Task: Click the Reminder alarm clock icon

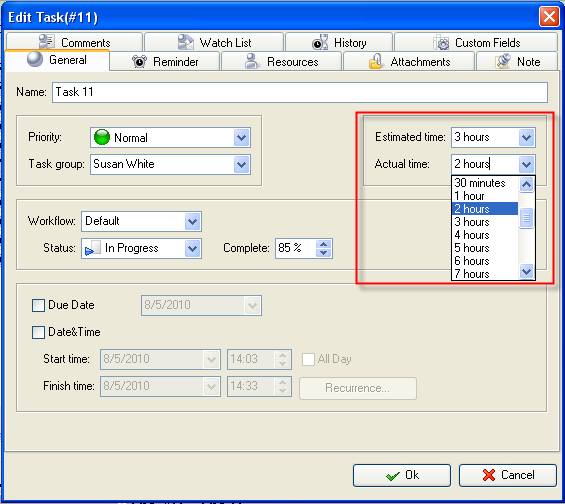Action: click(x=139, y=61)
